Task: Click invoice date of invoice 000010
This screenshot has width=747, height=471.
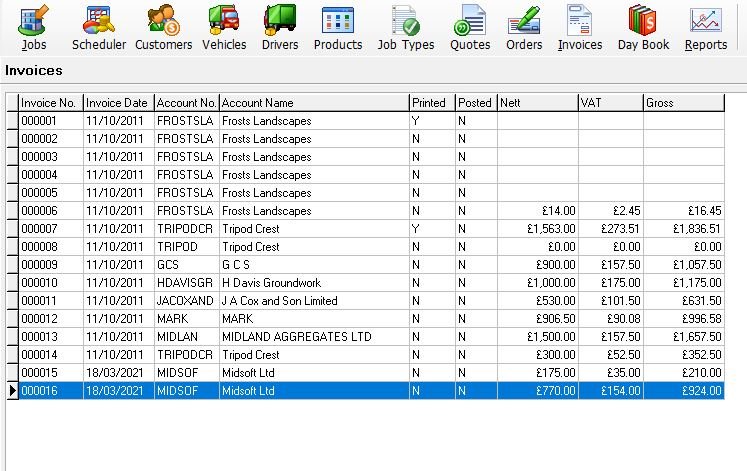Action: 119,283
